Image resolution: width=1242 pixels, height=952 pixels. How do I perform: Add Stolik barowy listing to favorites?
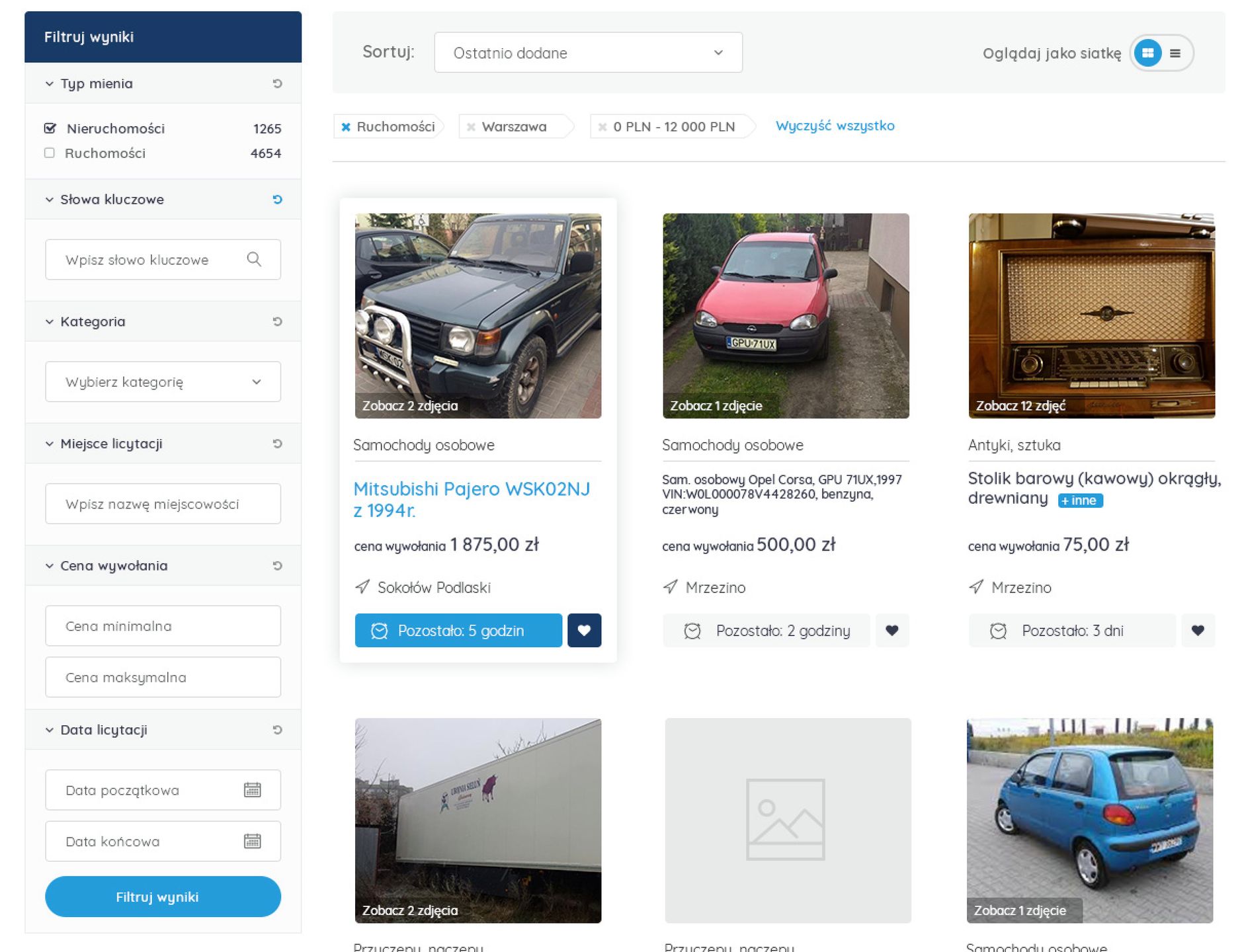pyautogui.click(x=1198, y=630)
